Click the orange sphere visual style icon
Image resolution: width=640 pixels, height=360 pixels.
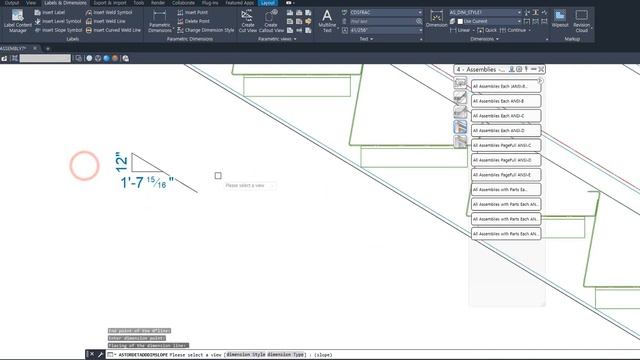point(115,58)
